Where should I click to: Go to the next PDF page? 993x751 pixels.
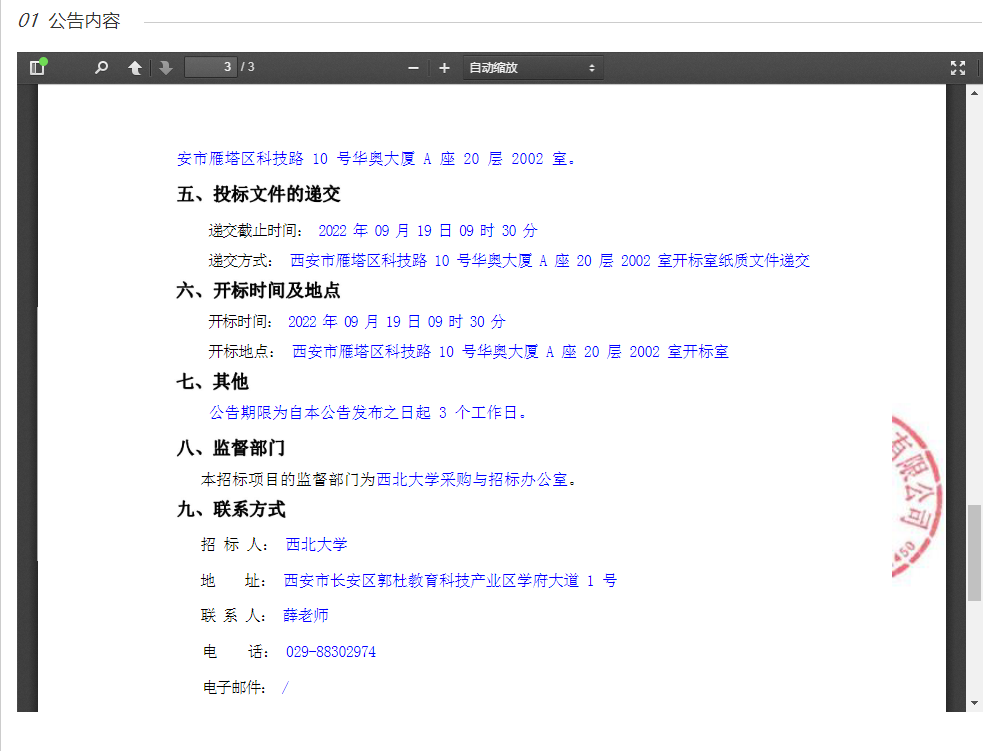[166, 68]
